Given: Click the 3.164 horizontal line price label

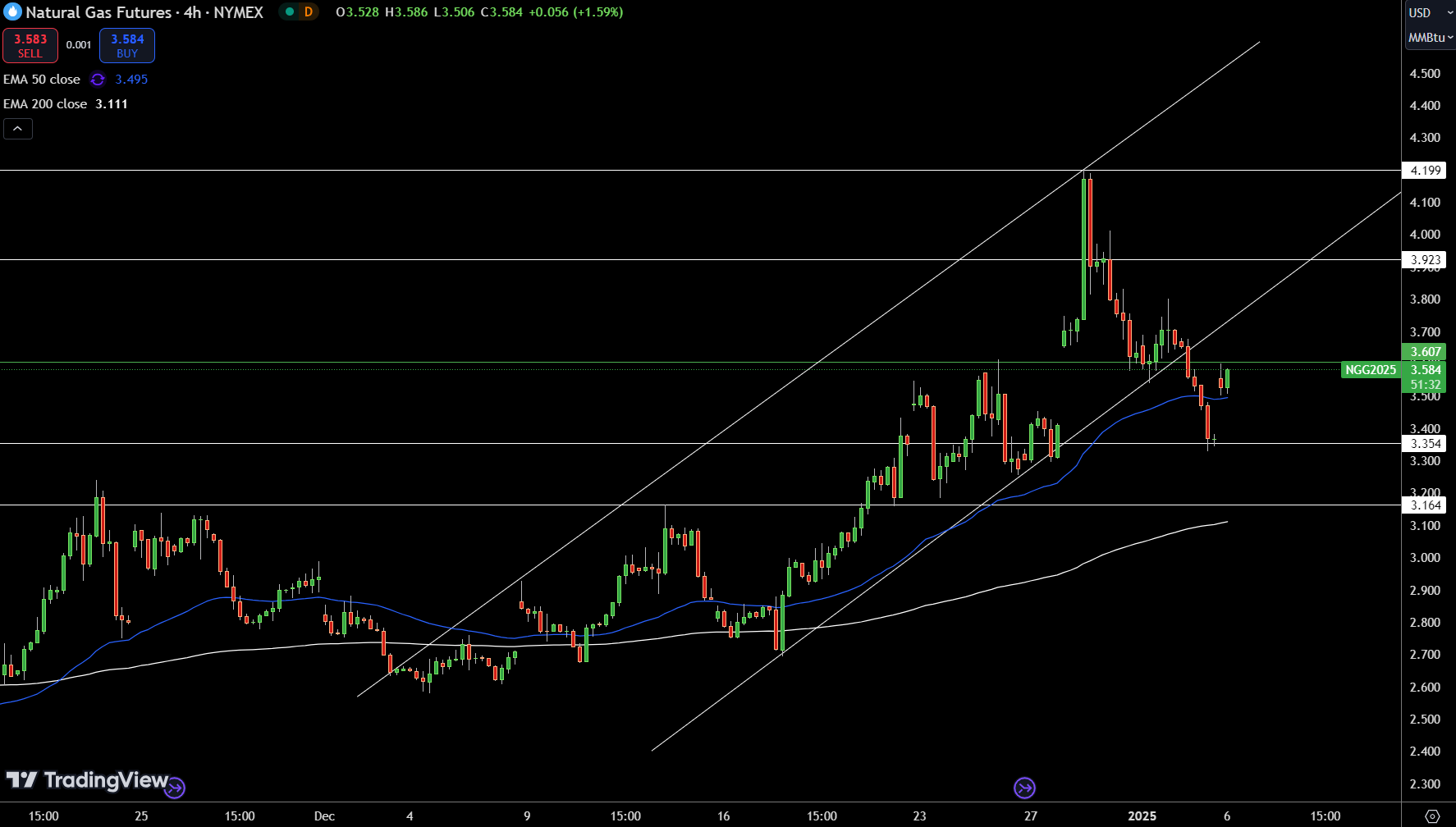Looking at the screenshot, I should pos(1425,505).
